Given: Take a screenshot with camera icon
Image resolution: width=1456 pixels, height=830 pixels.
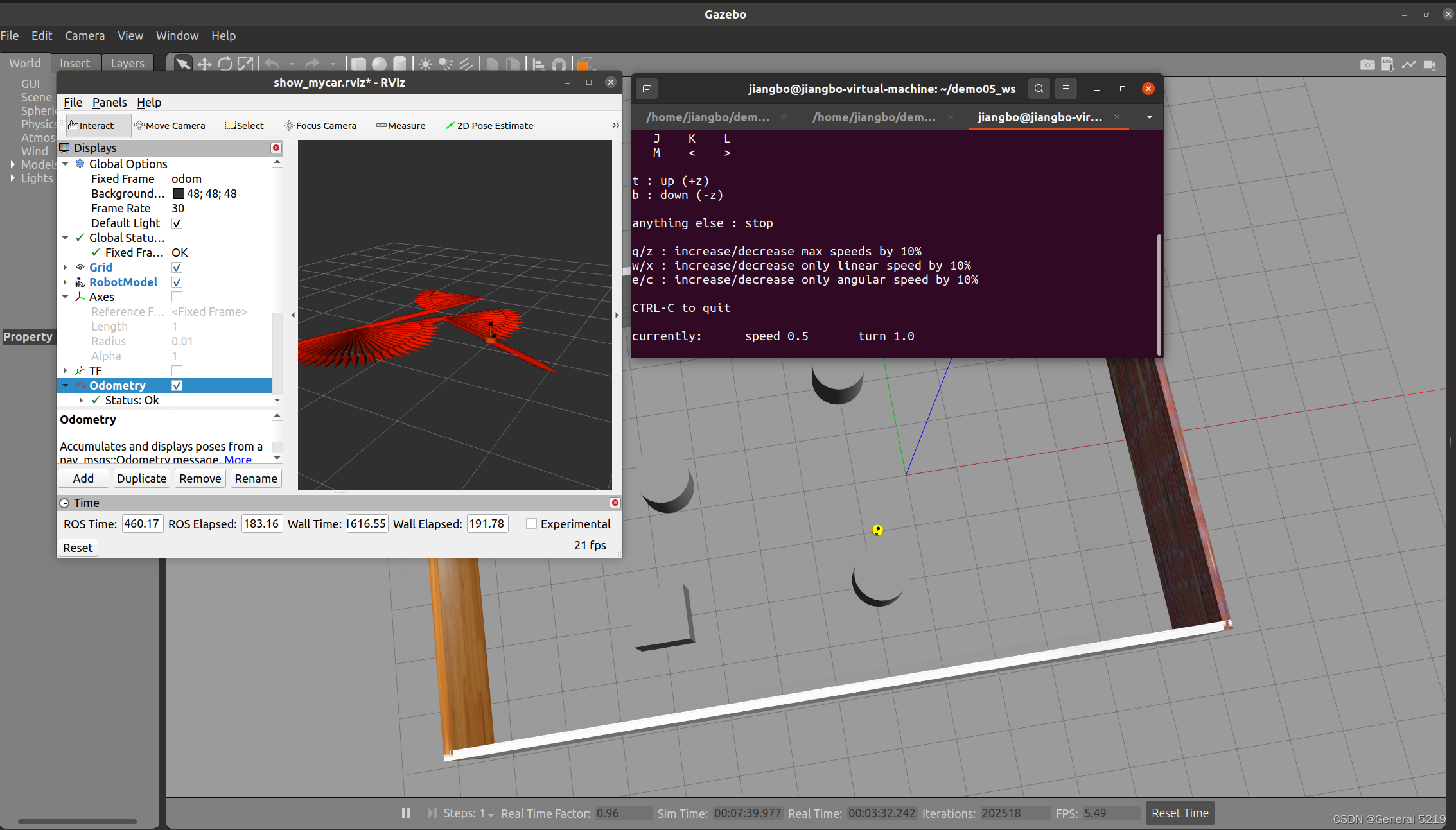Looking at the screenshot, I should tap(1367, 64).
